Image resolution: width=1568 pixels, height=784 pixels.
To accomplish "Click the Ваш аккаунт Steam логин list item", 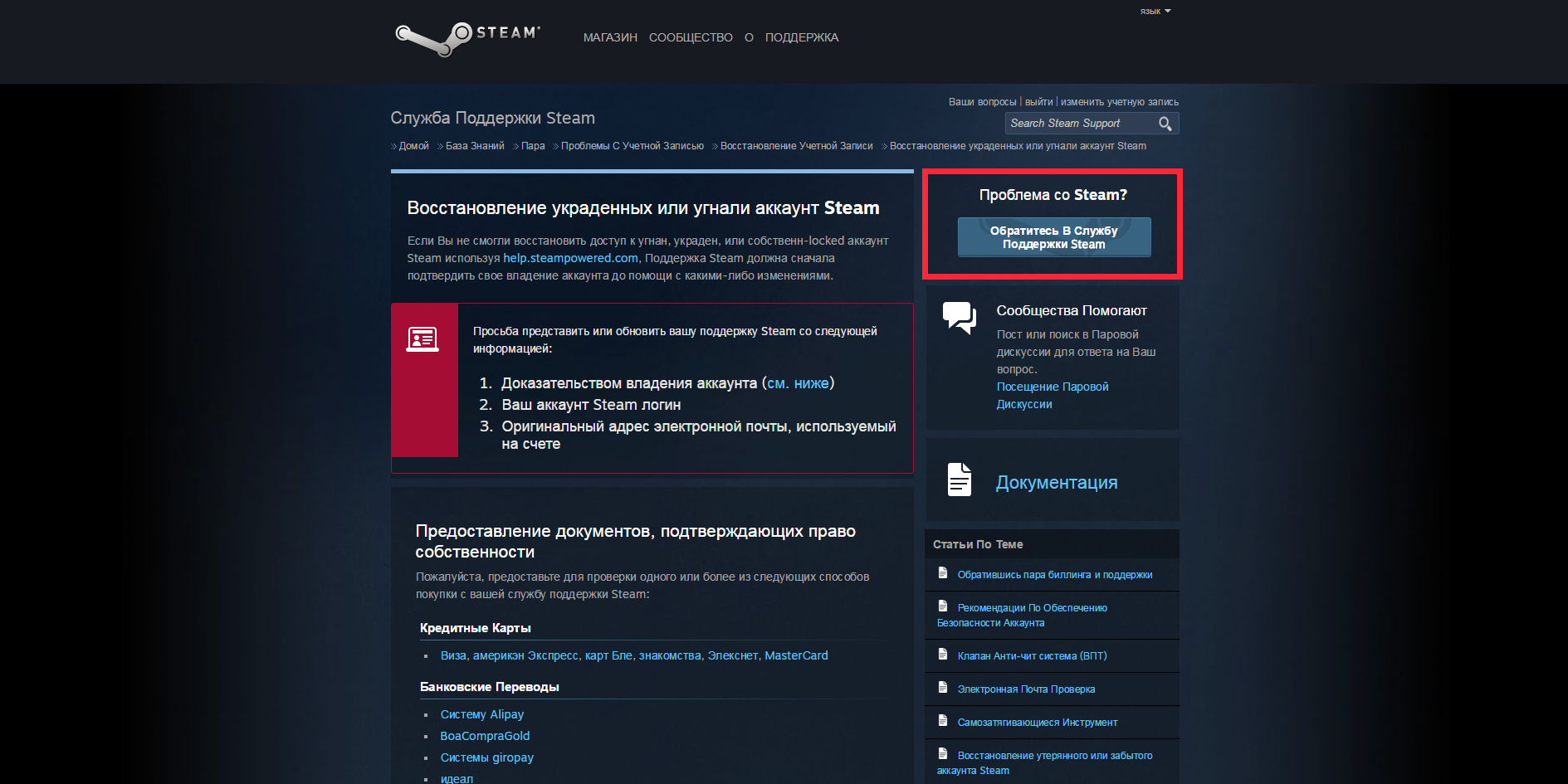I will (x=591, y=405).
